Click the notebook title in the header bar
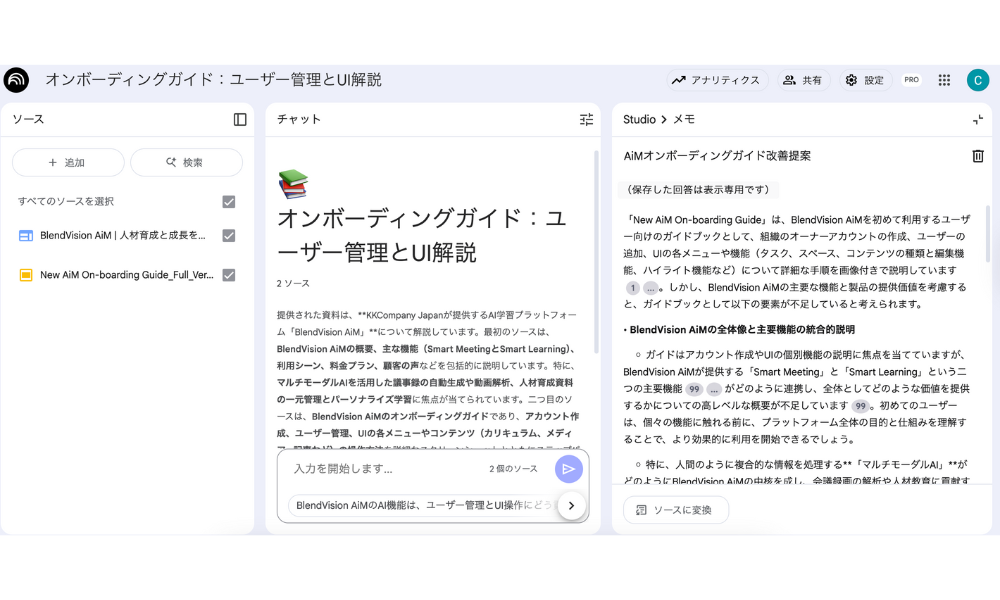 point(213,80)
